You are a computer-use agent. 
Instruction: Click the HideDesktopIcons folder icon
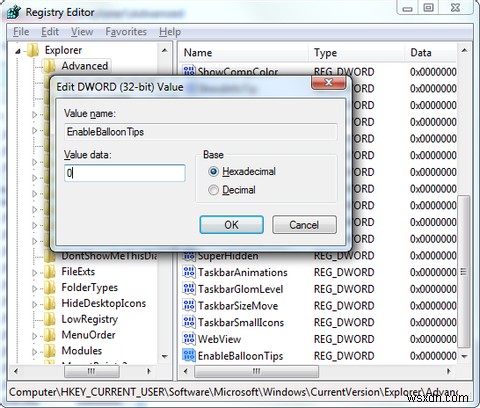click(x=49, y=303)
